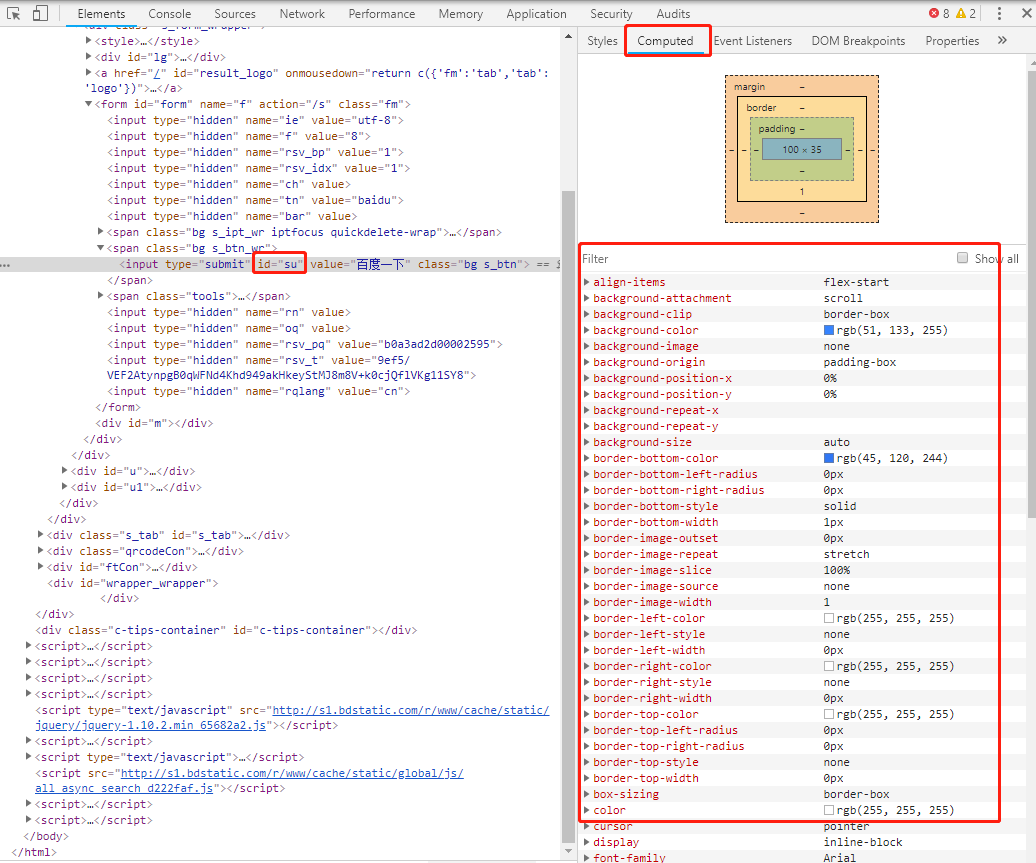Enable the Show all checkbox
Viewport: 1036px width, 863px height.
point(963,258)
